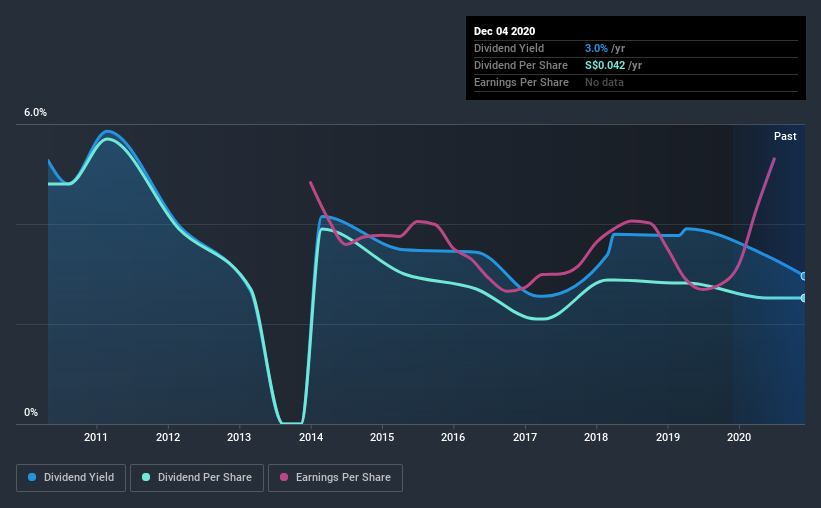Click the 2019 x-axis label
The width and height of the screenshot is (821, 508).
pos(668,437)
